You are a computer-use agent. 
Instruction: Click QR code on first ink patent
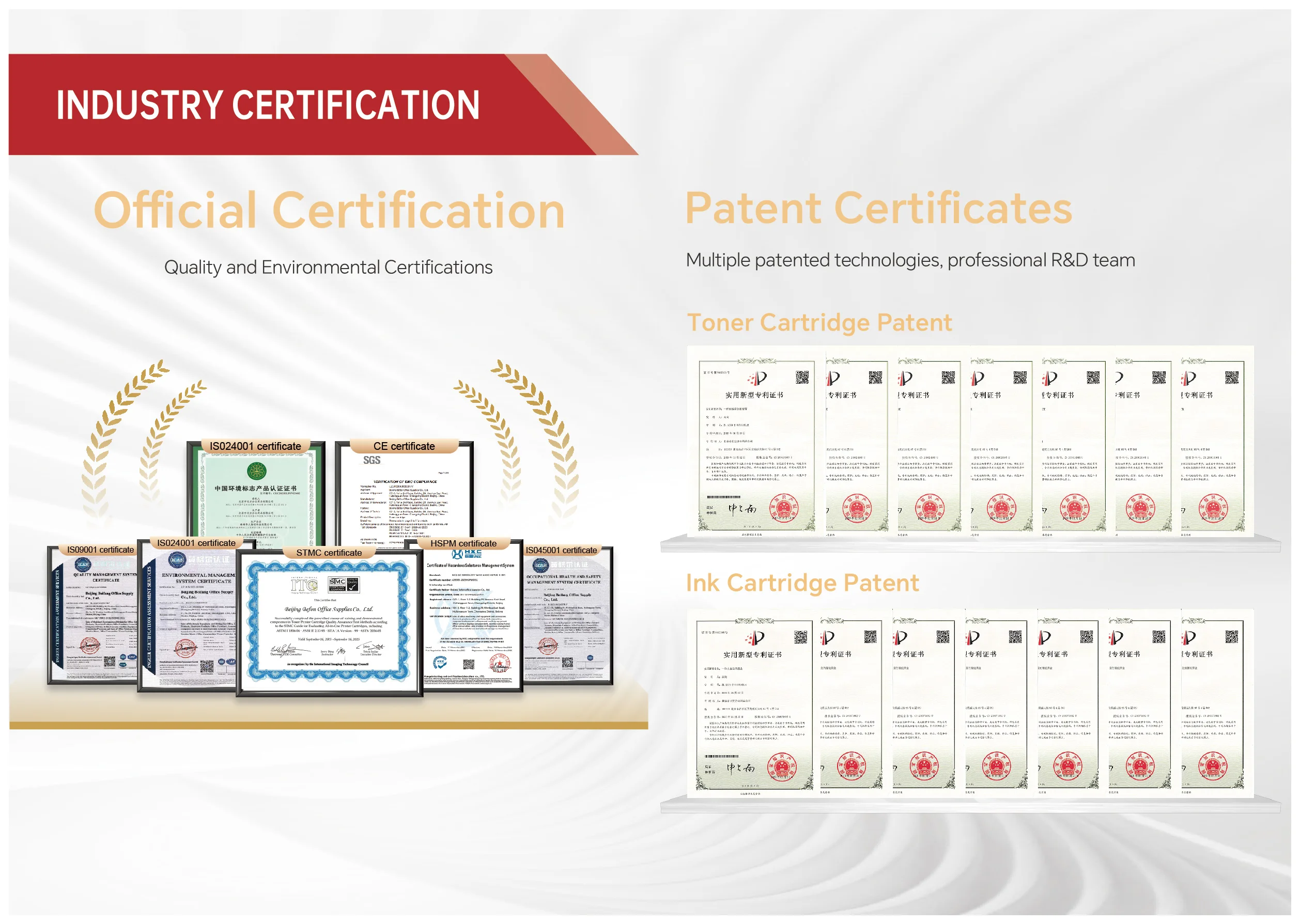point(800,637)
